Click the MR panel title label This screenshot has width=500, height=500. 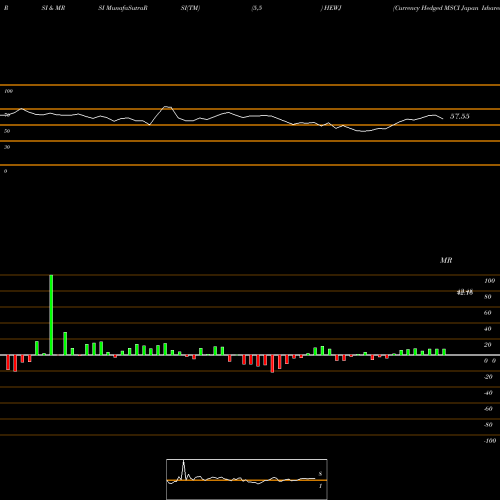[x=446, y=260]
